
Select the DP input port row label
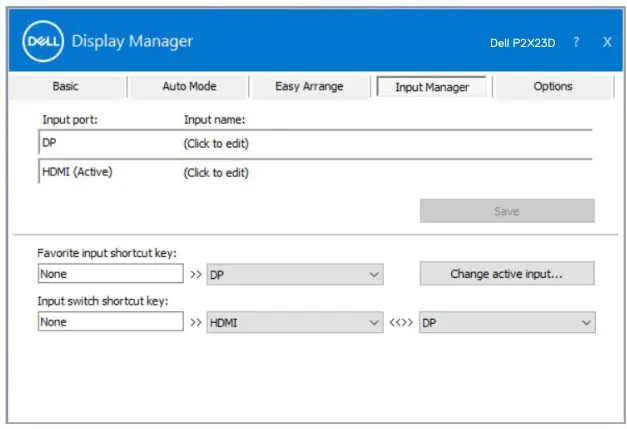point(49,142)
